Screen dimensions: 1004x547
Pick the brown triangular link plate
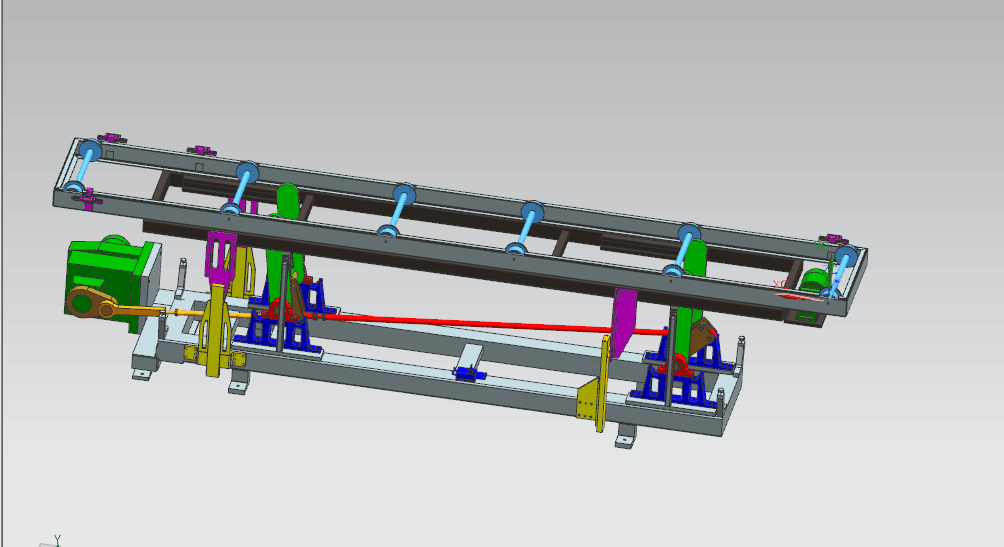pos(702,336)
